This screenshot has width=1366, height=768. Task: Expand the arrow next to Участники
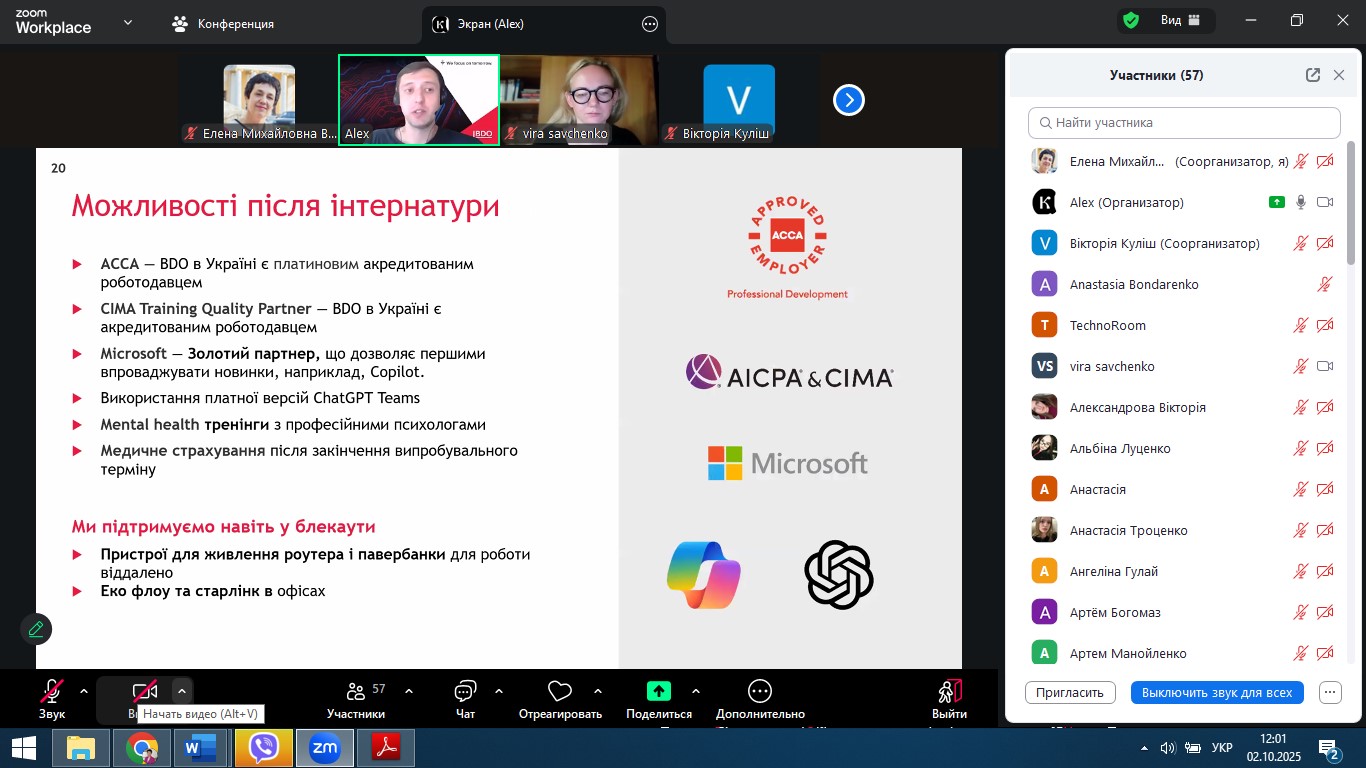(x=409, y=691)
